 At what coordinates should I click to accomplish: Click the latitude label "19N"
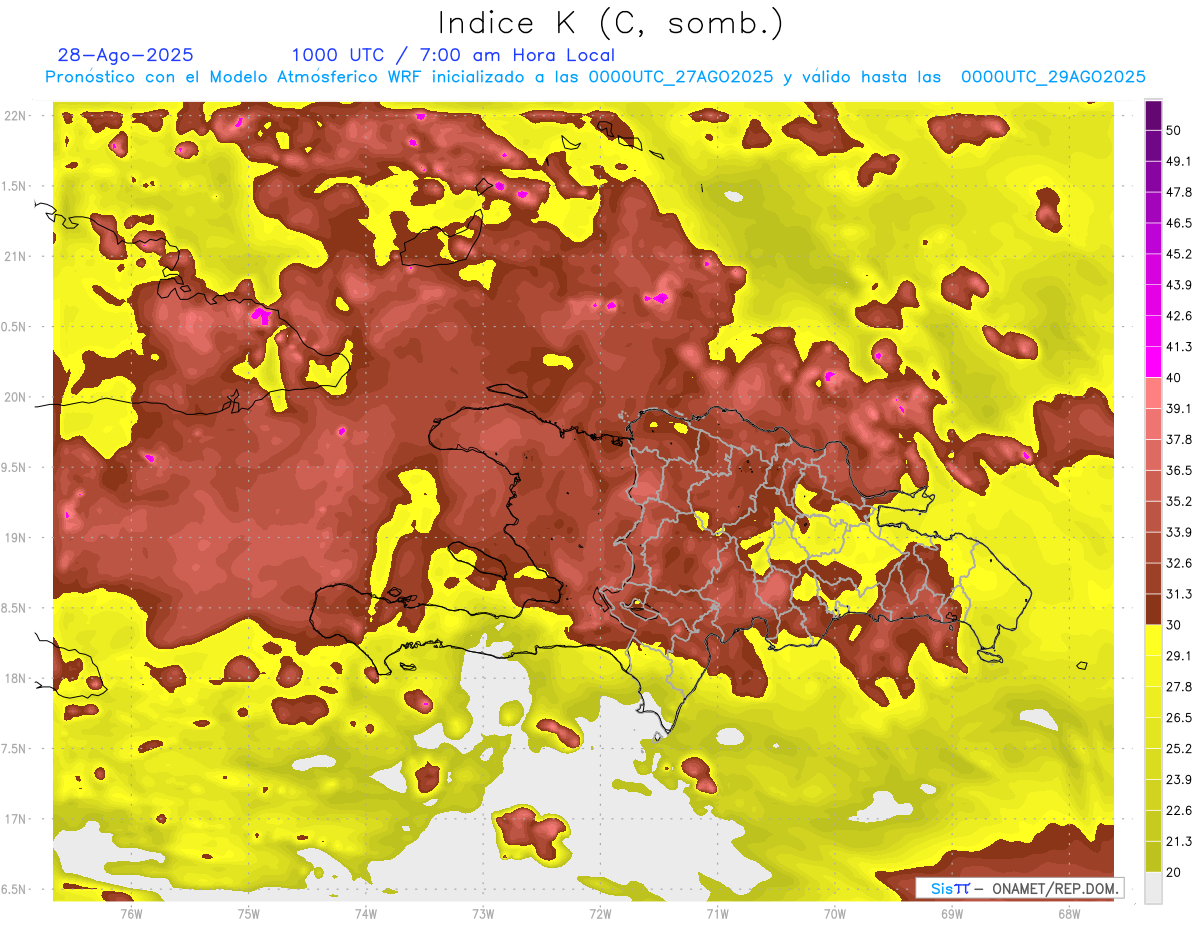17,537
